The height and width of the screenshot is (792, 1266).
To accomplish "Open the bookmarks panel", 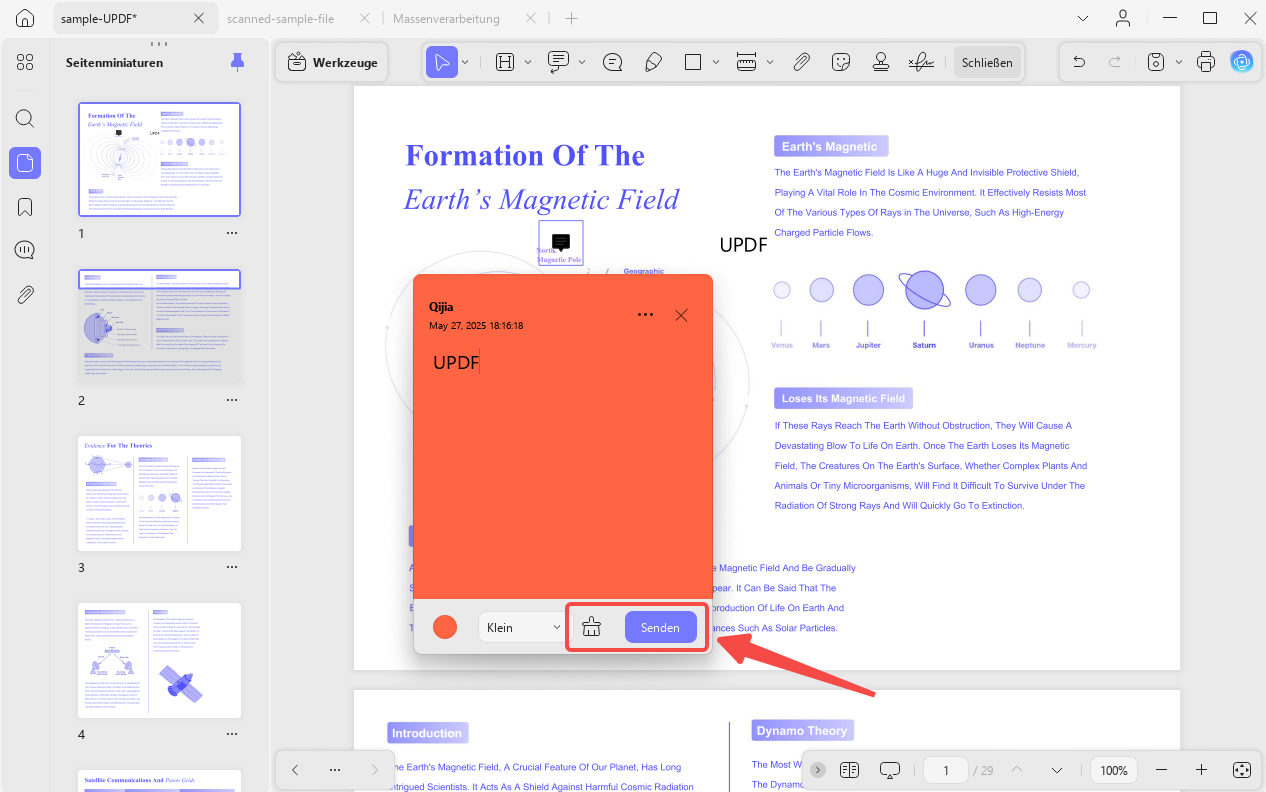I will tap(25, 207).
